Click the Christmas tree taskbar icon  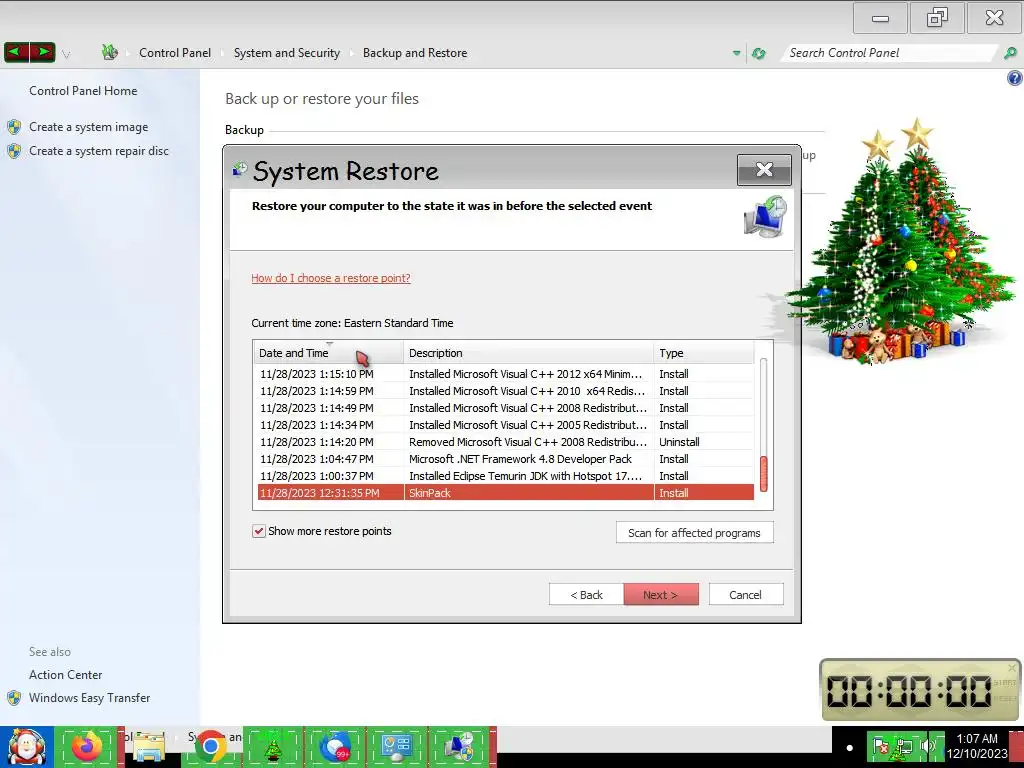click(x=274, y=747)
